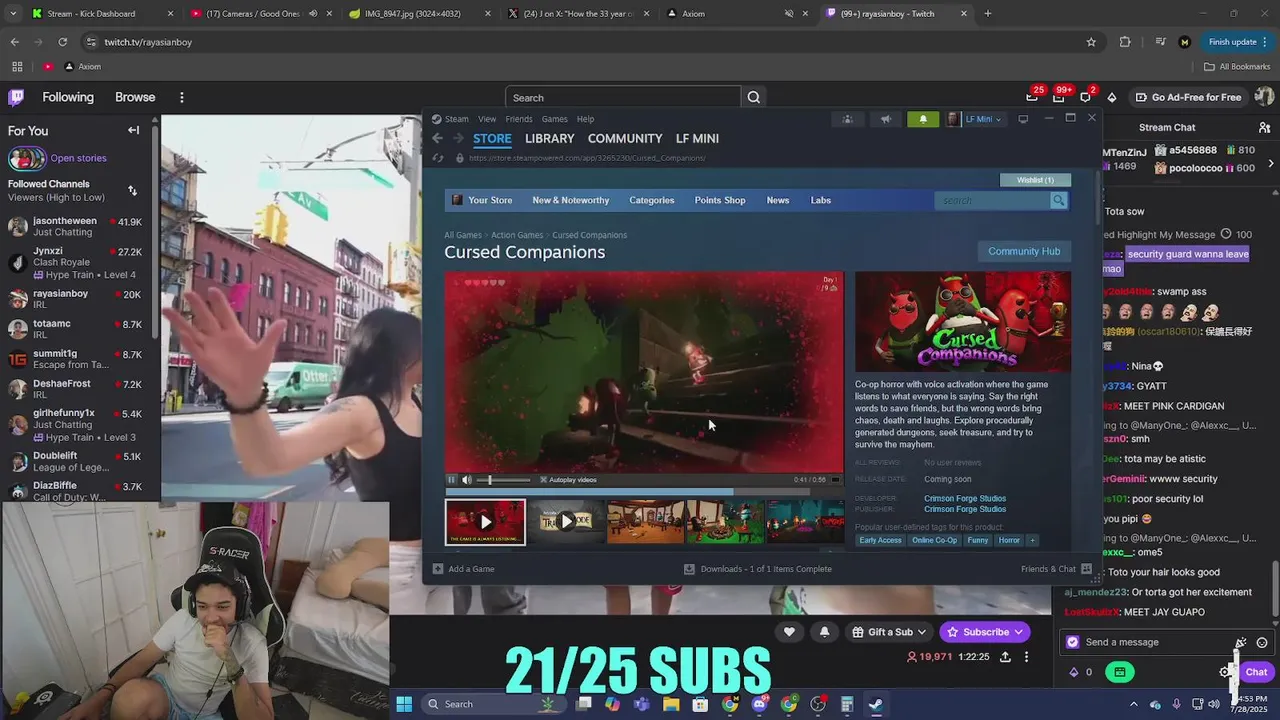Click Add a Game in Steam
Screen dimensions: 1280x720
click(463, 569)
